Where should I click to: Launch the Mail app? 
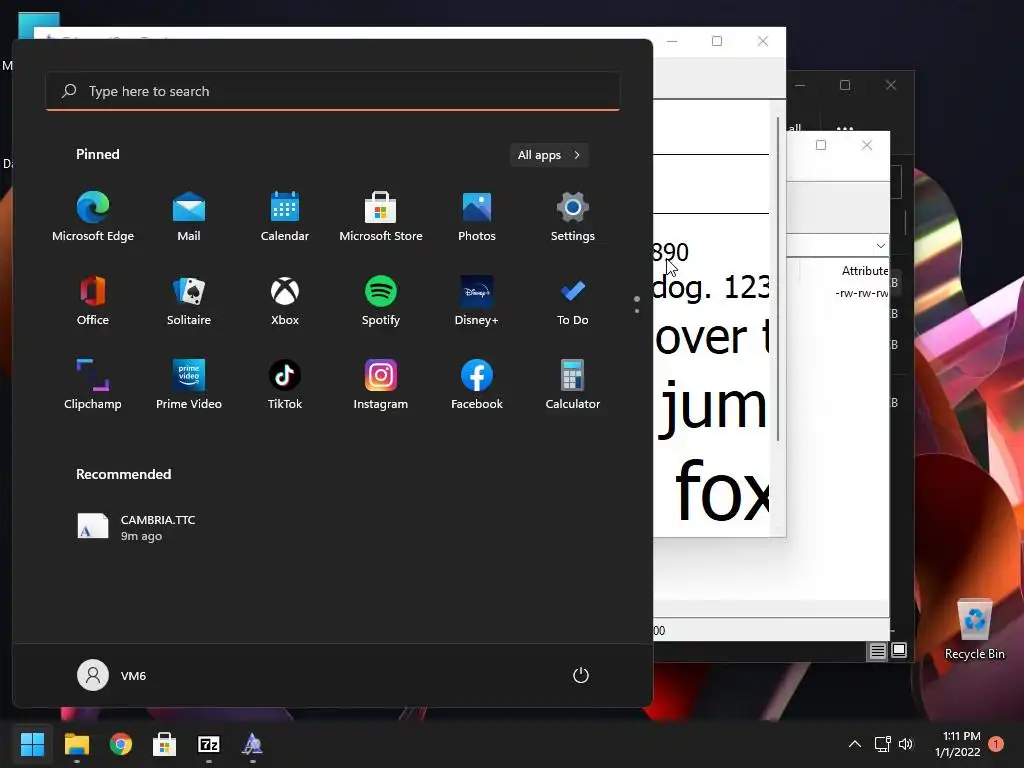point(189,216)
